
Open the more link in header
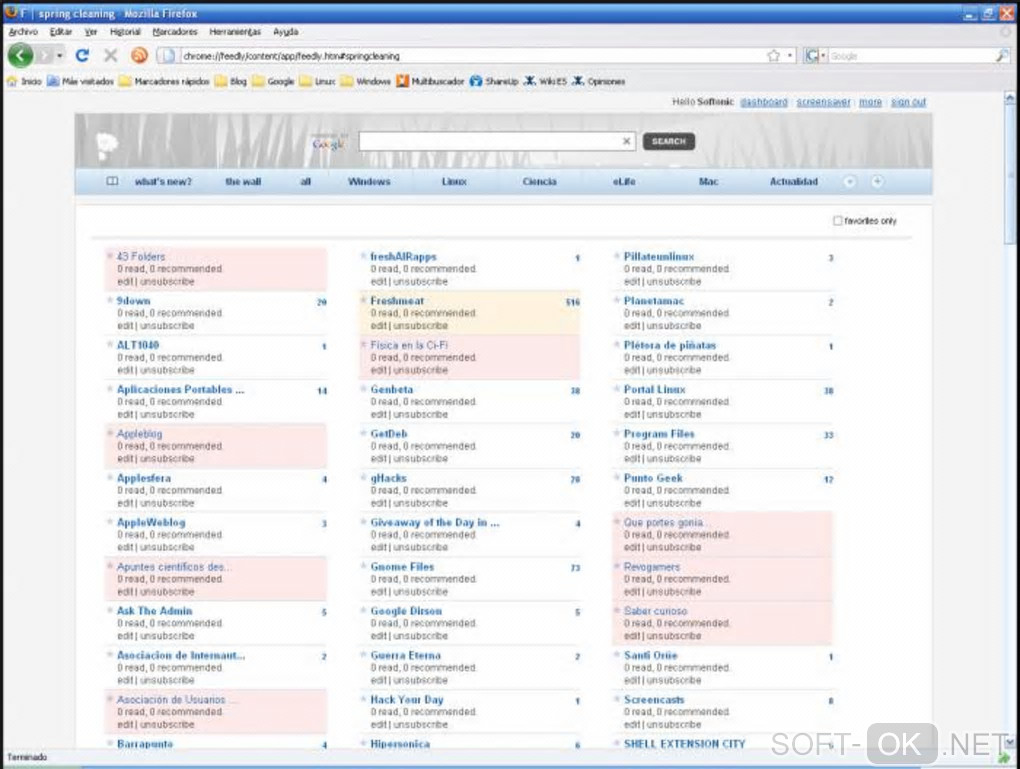pos(870,102)
